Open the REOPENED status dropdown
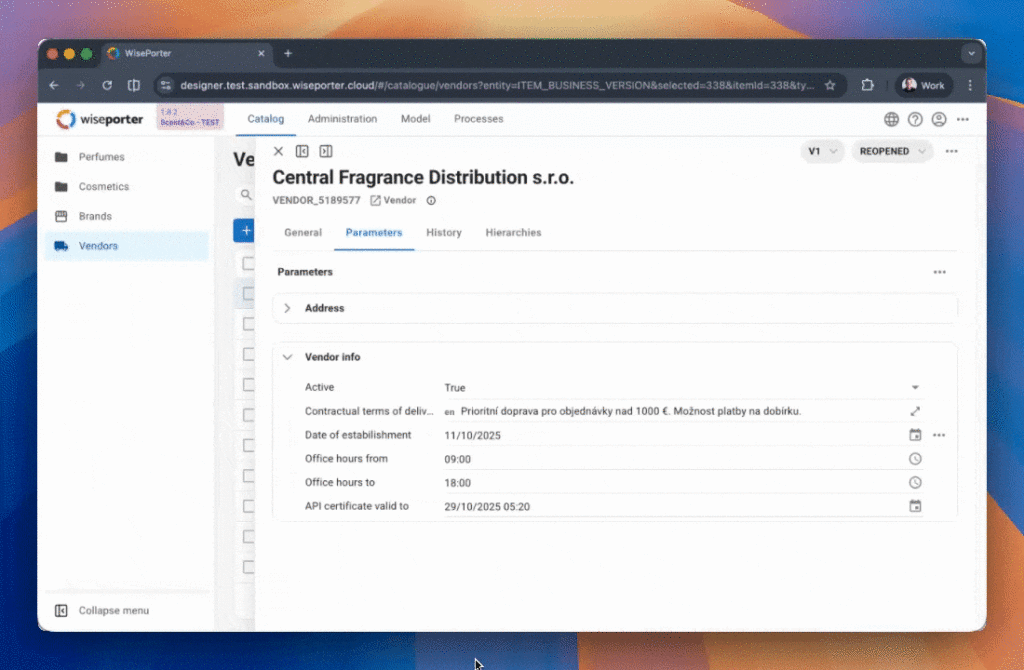 pyautogui.click(x=891, y=151)
